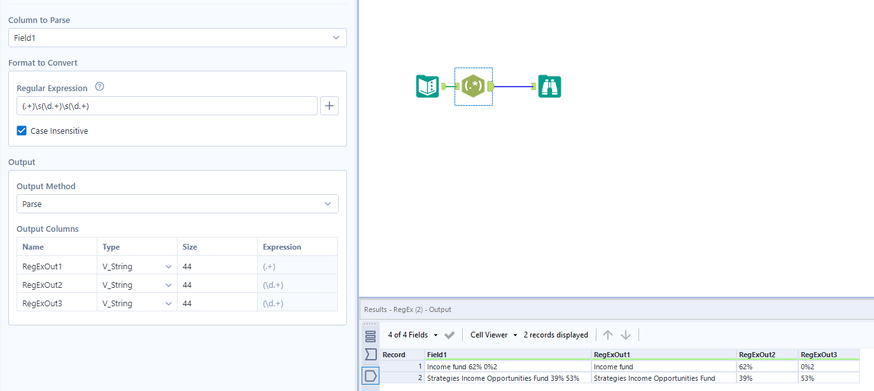Click the Record column header in Results
The image size is (874, 391).
tap(402, 355)
